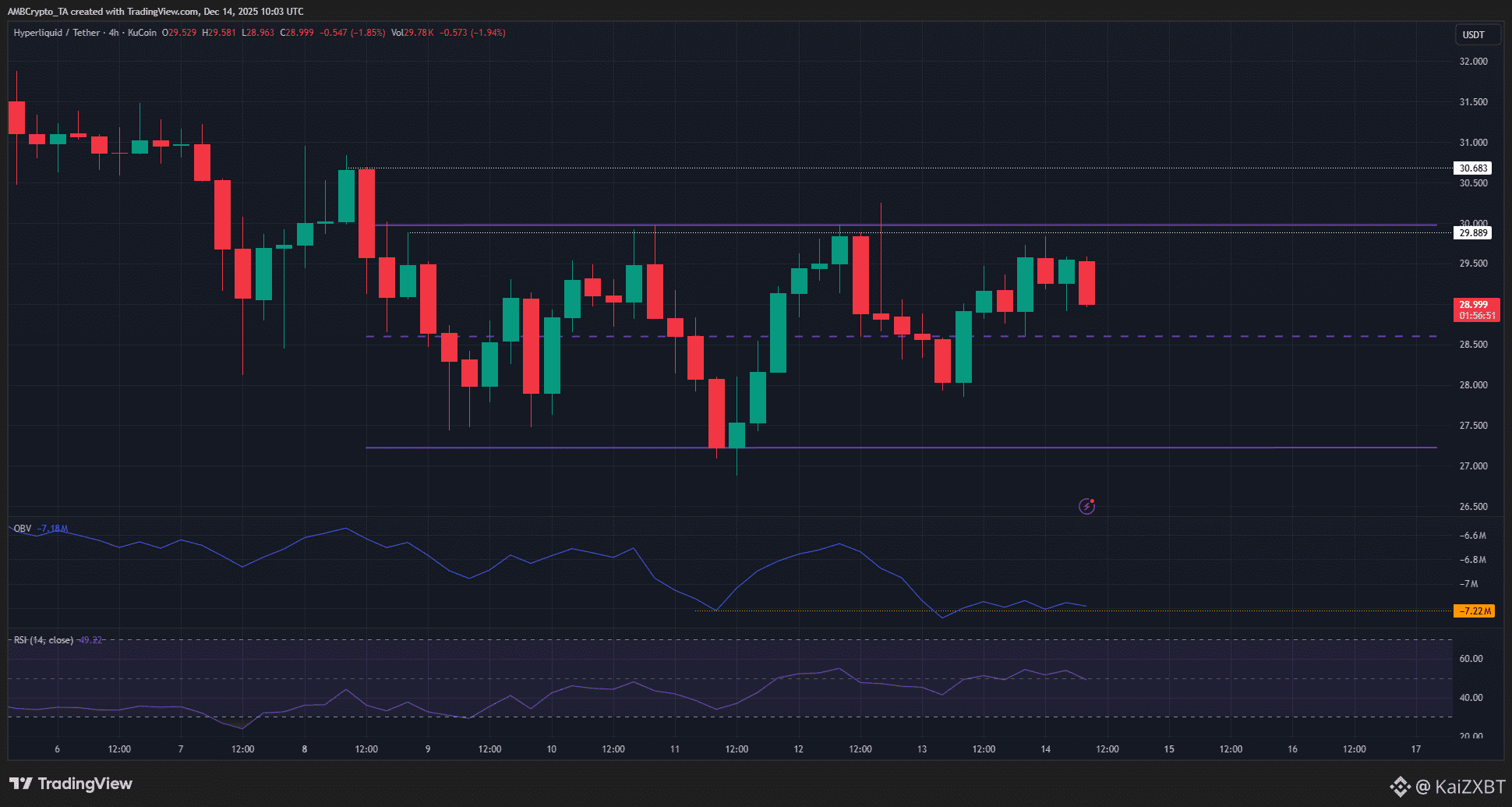Open the KuCoin exchange selector

tap(140, 33)
